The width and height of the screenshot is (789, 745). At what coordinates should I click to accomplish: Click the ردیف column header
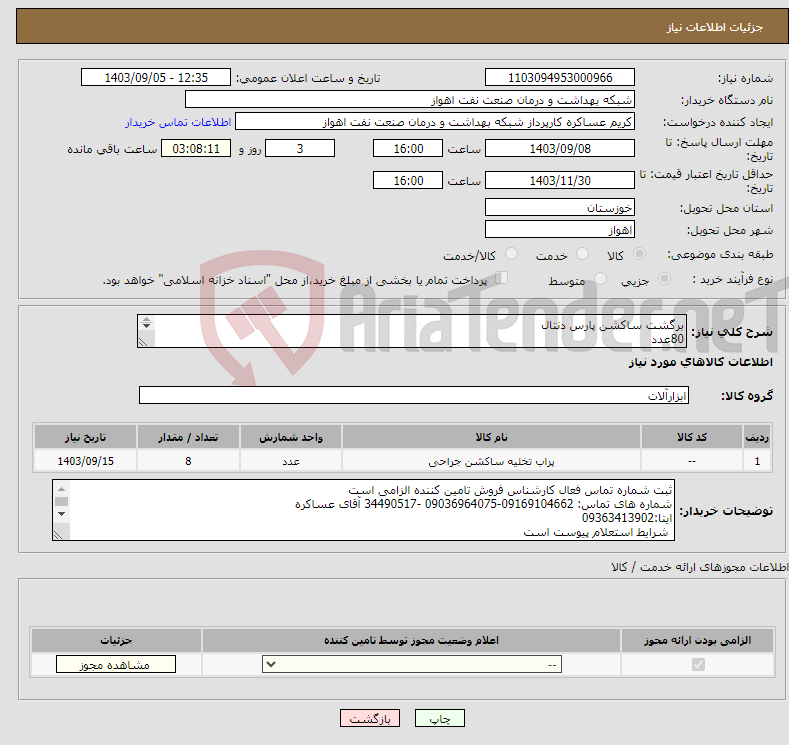pos(757,437)
